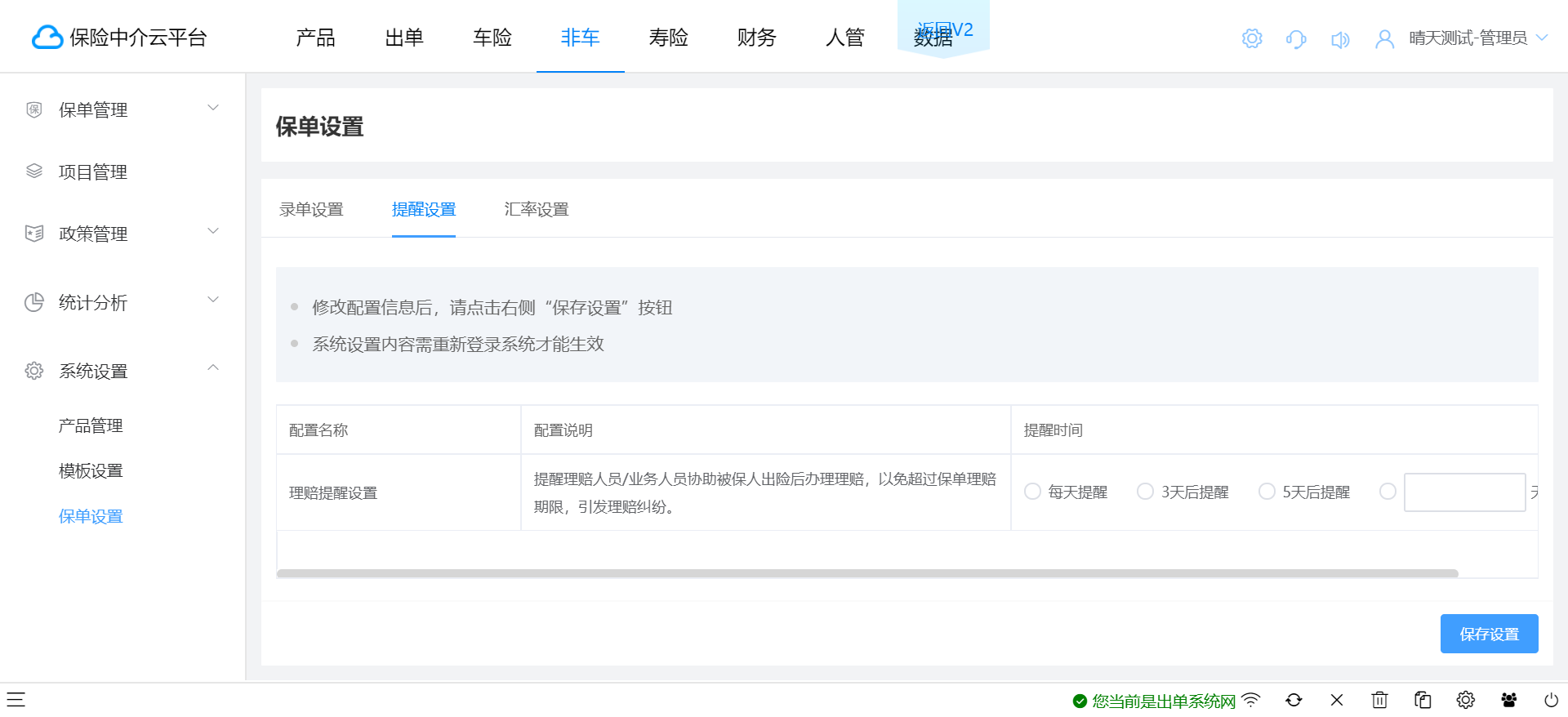Switch to the 产品 top menu
This screenshot has height=717, width=1568.
(315, 38)
